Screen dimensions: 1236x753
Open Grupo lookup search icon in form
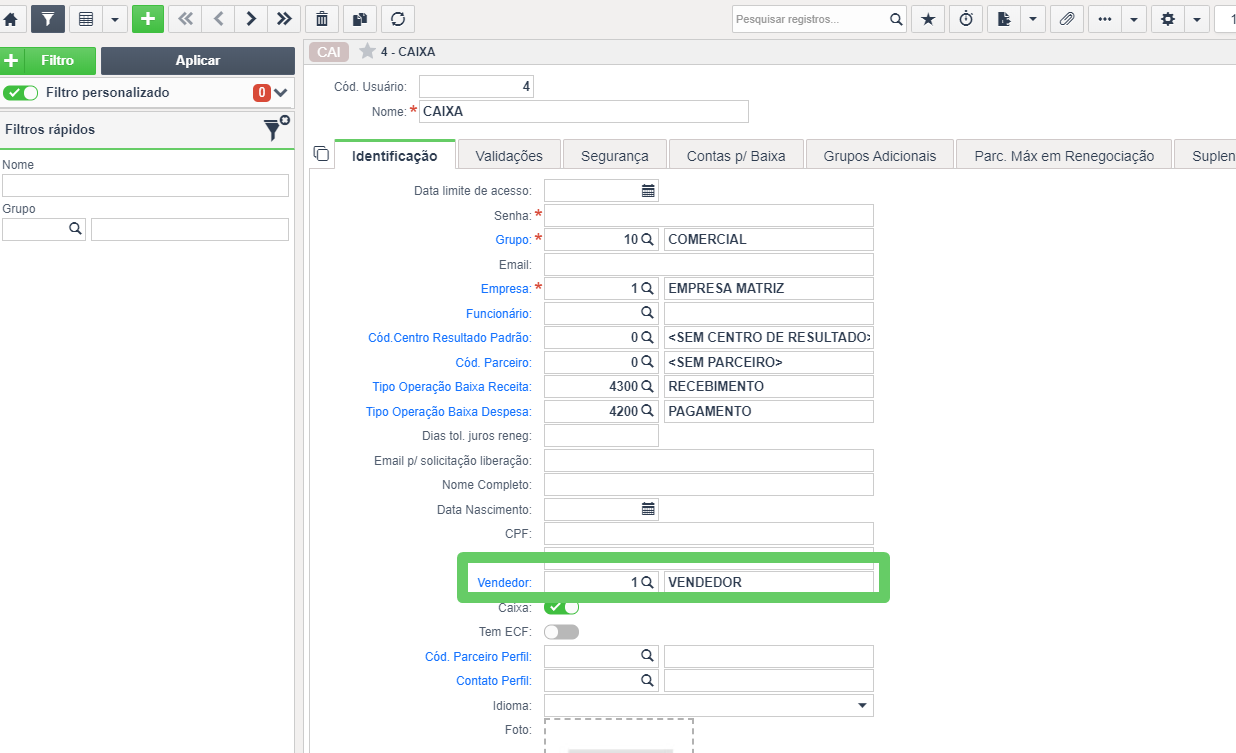pyautogui.click(x=648, y=239)
